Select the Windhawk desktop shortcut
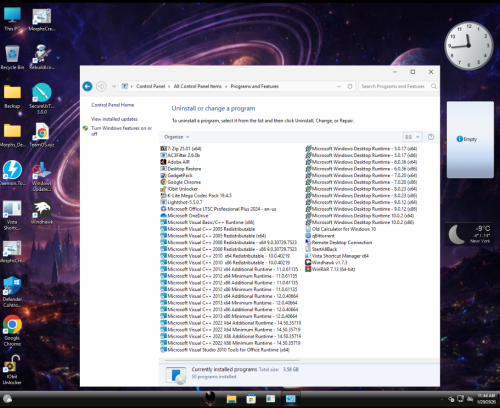This screenshot has height=408, width=500. 42,212
